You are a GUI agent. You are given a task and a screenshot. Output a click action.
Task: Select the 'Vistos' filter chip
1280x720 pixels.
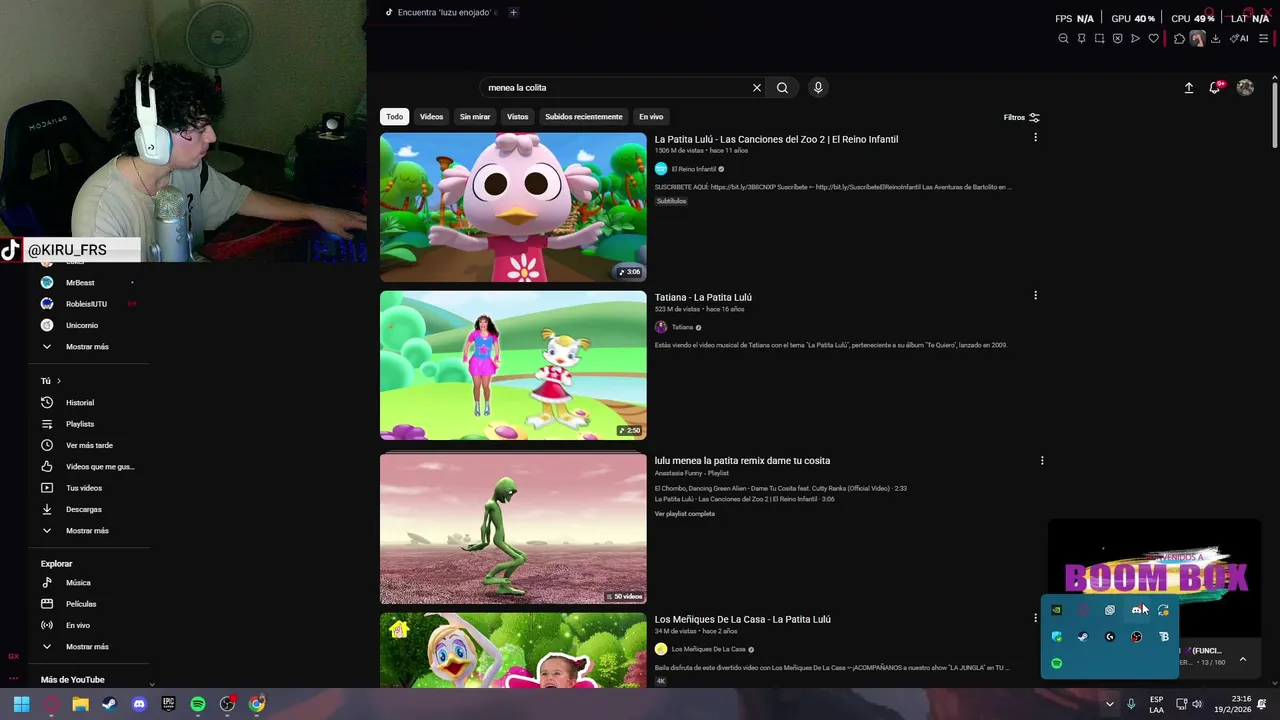517,117
